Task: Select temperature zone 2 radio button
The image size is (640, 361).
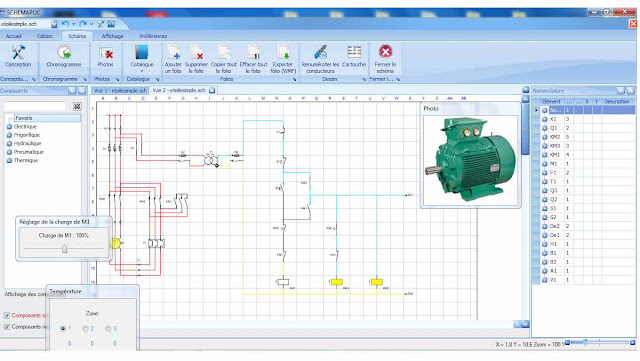Action: 86,328
